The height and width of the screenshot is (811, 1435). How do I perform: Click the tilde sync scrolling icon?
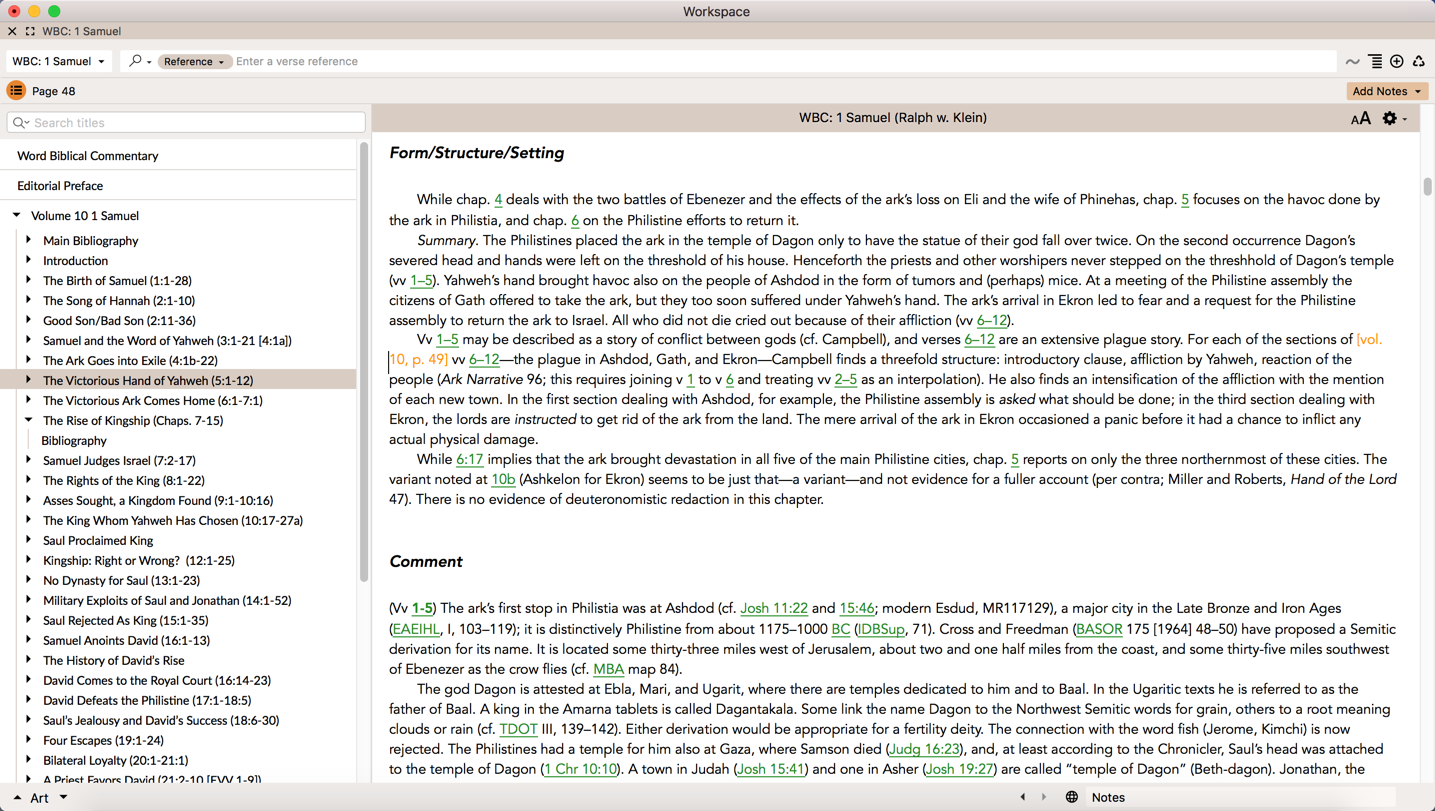click(1352, 62)
